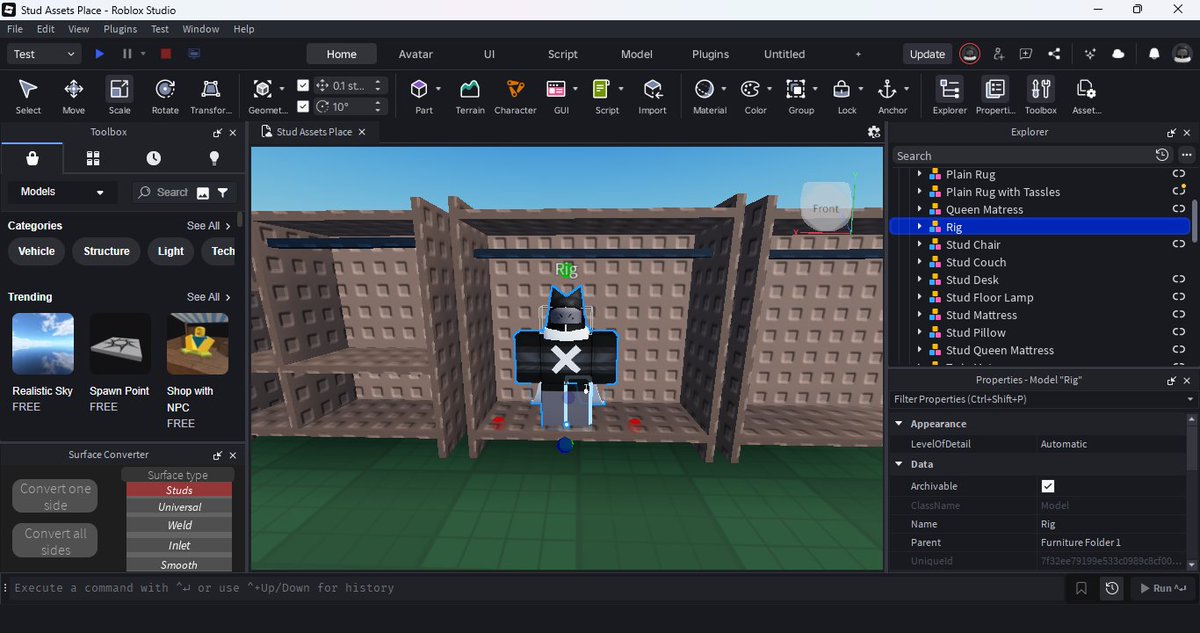Activate the Move tool
Screen dimensions: 1200x633
[x=74, y=96]
